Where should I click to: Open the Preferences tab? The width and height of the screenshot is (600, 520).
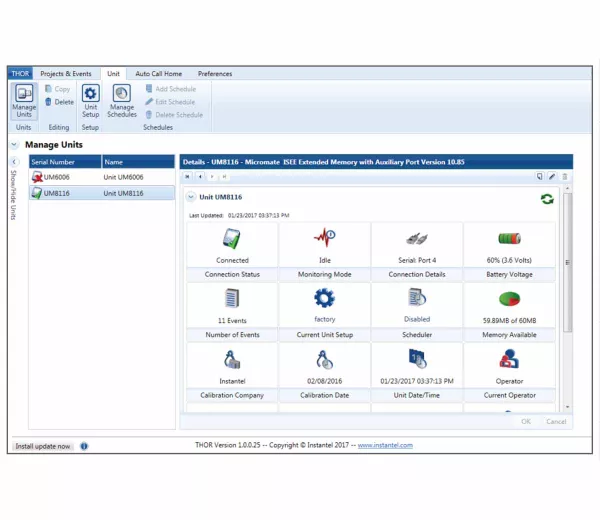(215, 73)
